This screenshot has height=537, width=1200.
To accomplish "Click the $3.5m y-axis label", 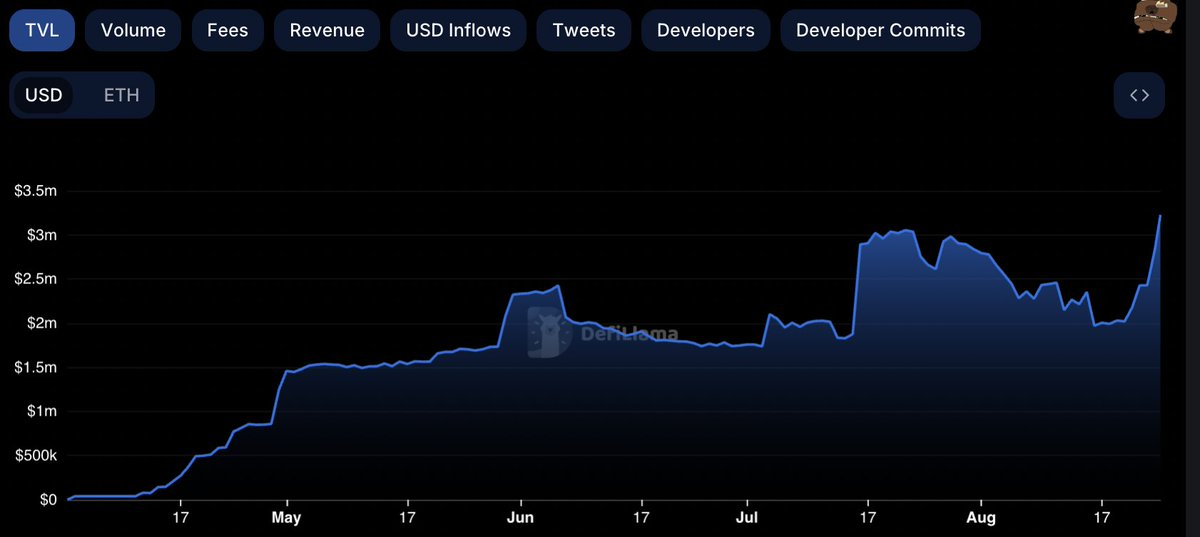I will click(x=35, y=191).
